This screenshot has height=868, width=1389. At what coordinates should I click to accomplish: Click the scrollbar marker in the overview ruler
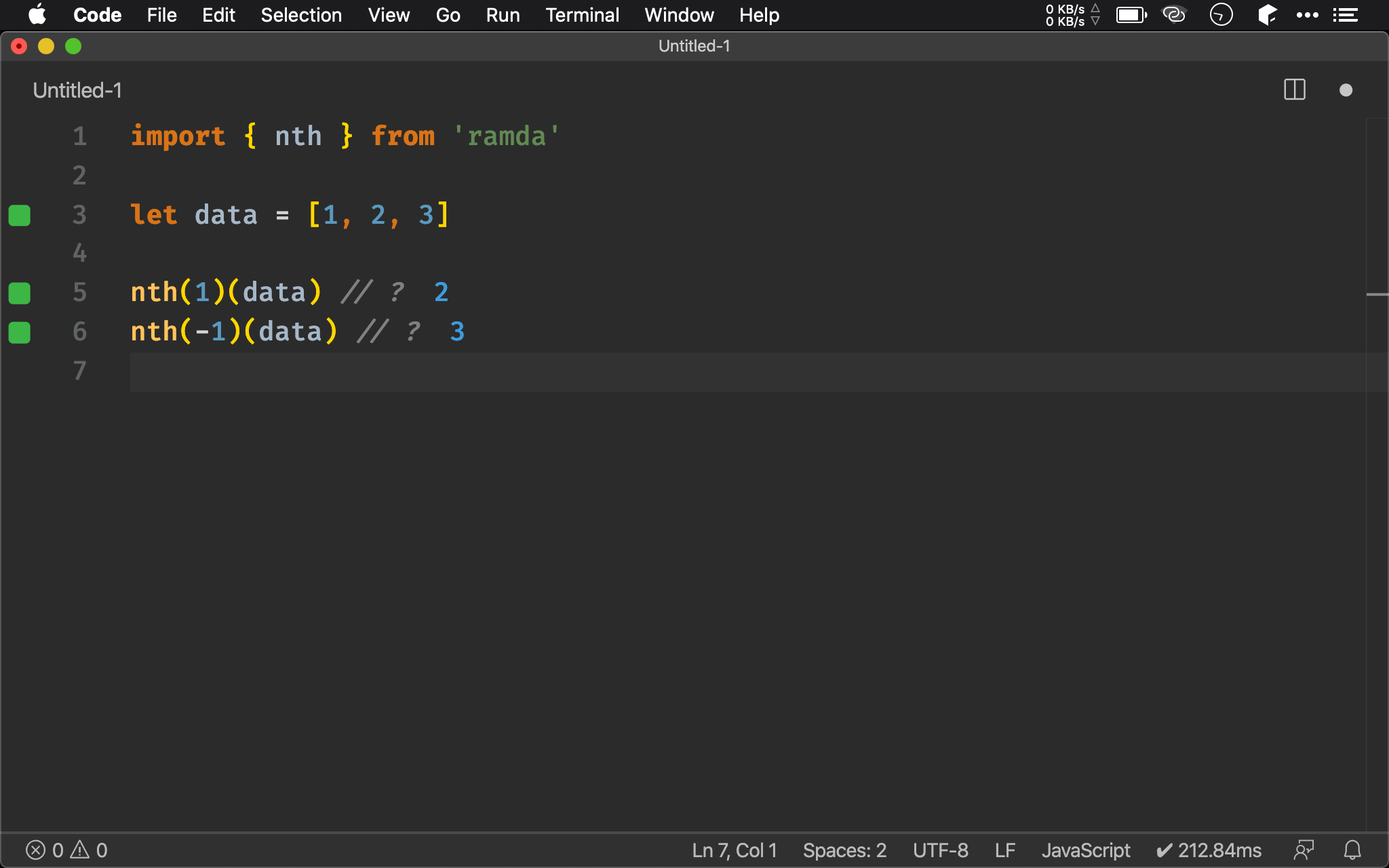pos(1377,294)
